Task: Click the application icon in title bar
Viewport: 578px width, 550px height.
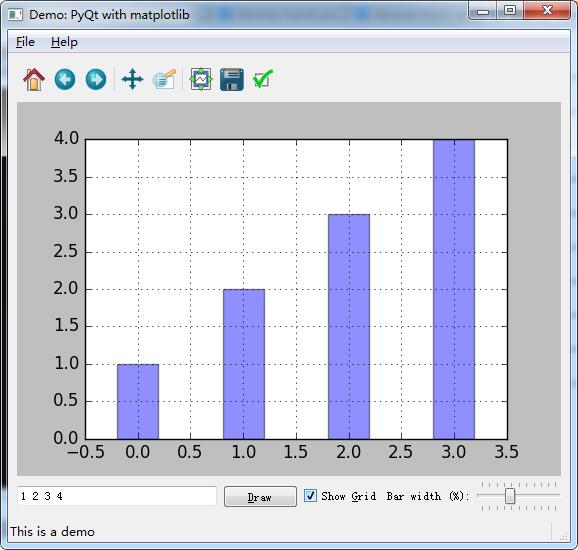Action: [15, 15]
